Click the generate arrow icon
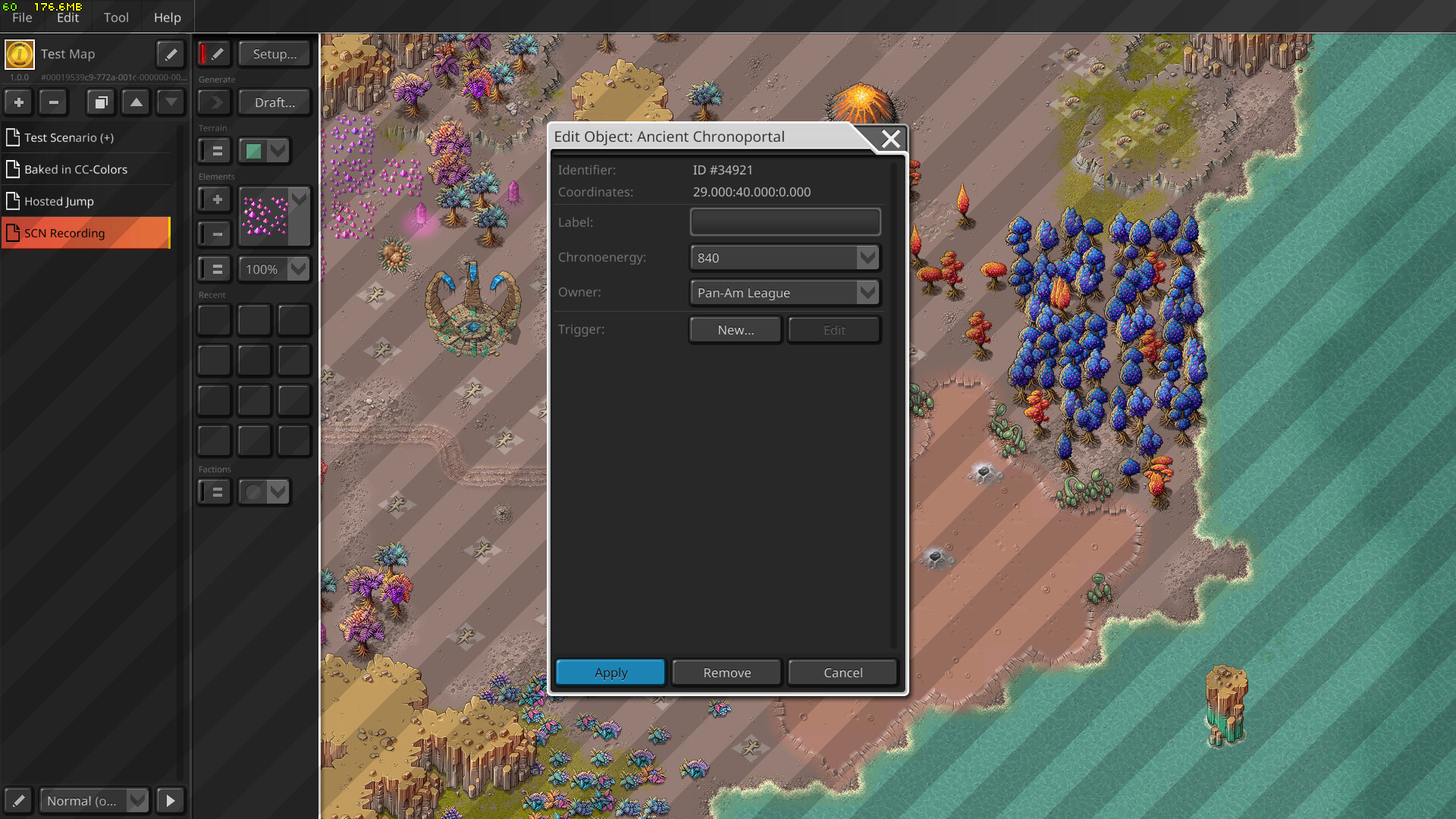Screen dimensions: 1456x819 [x=215, y=102]
